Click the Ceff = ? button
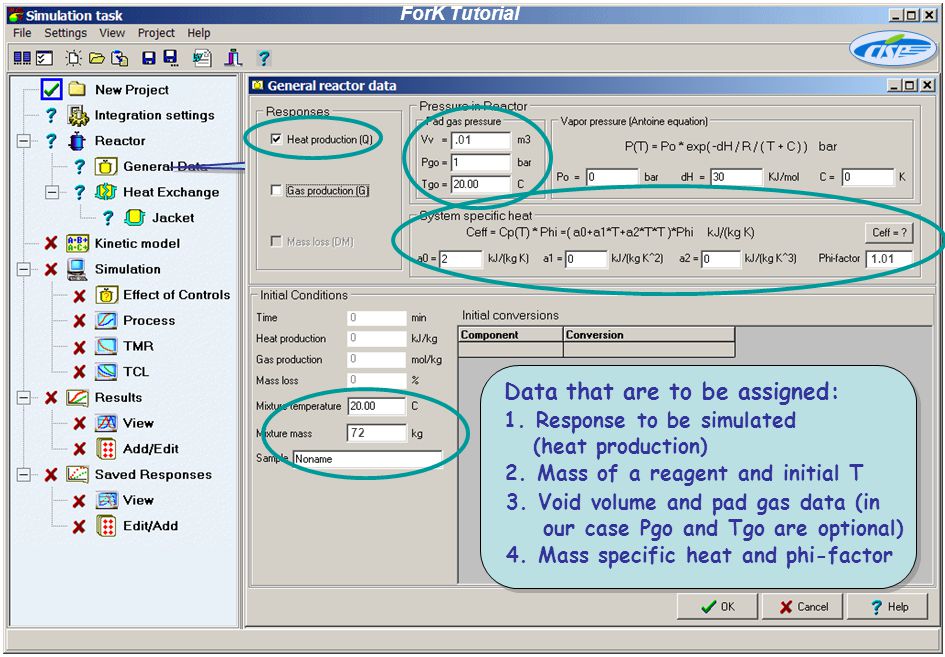This screenshot has height=657, width=945. point(889,233)
